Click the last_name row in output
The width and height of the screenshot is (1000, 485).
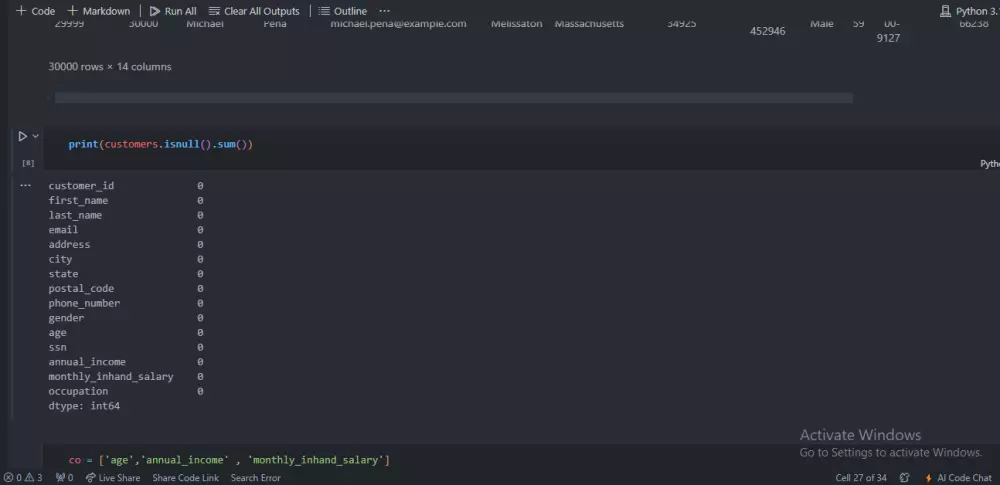pos(126,215)
